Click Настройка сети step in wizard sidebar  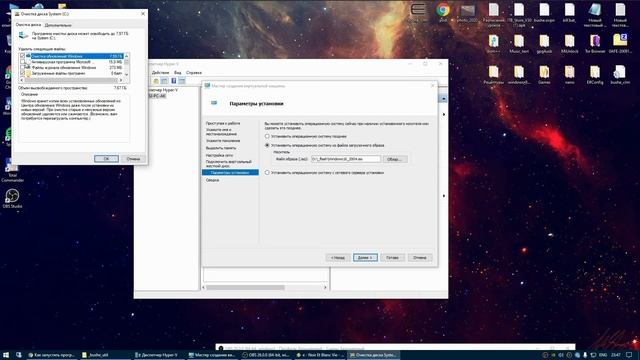[x=220, y=156]
